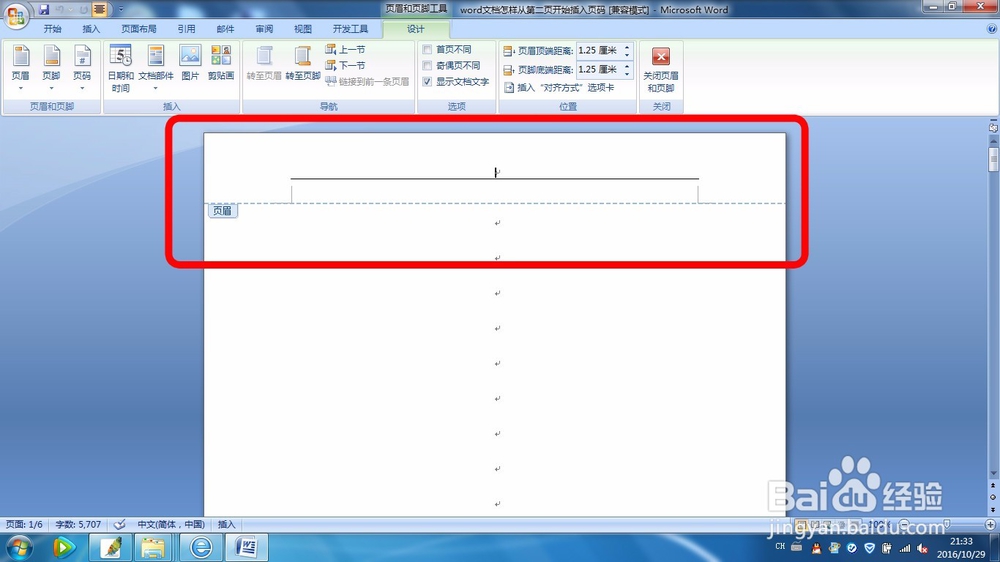Click page count 页面: 1/6 in status bar

24,524
